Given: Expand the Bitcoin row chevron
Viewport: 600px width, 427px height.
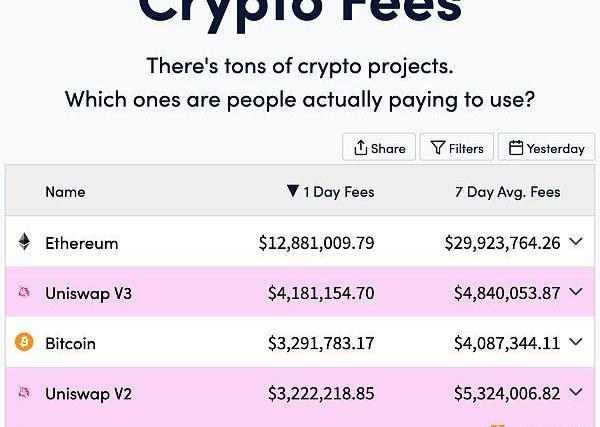Looking at the screenshot, I should click(576, 342).
